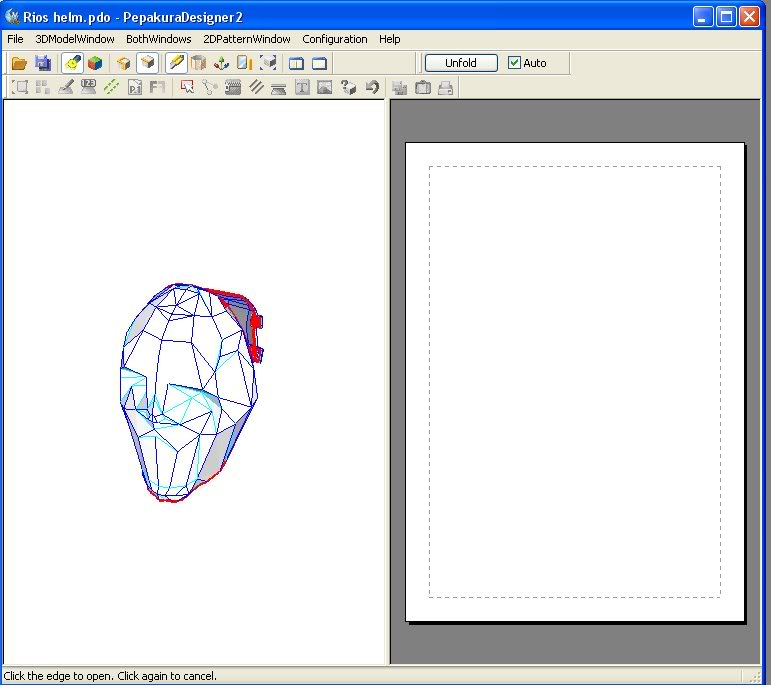Screen dimensions: 771x694
Task: Click the printer print icon
Action: pyautogui.click(x=445, y=88)
